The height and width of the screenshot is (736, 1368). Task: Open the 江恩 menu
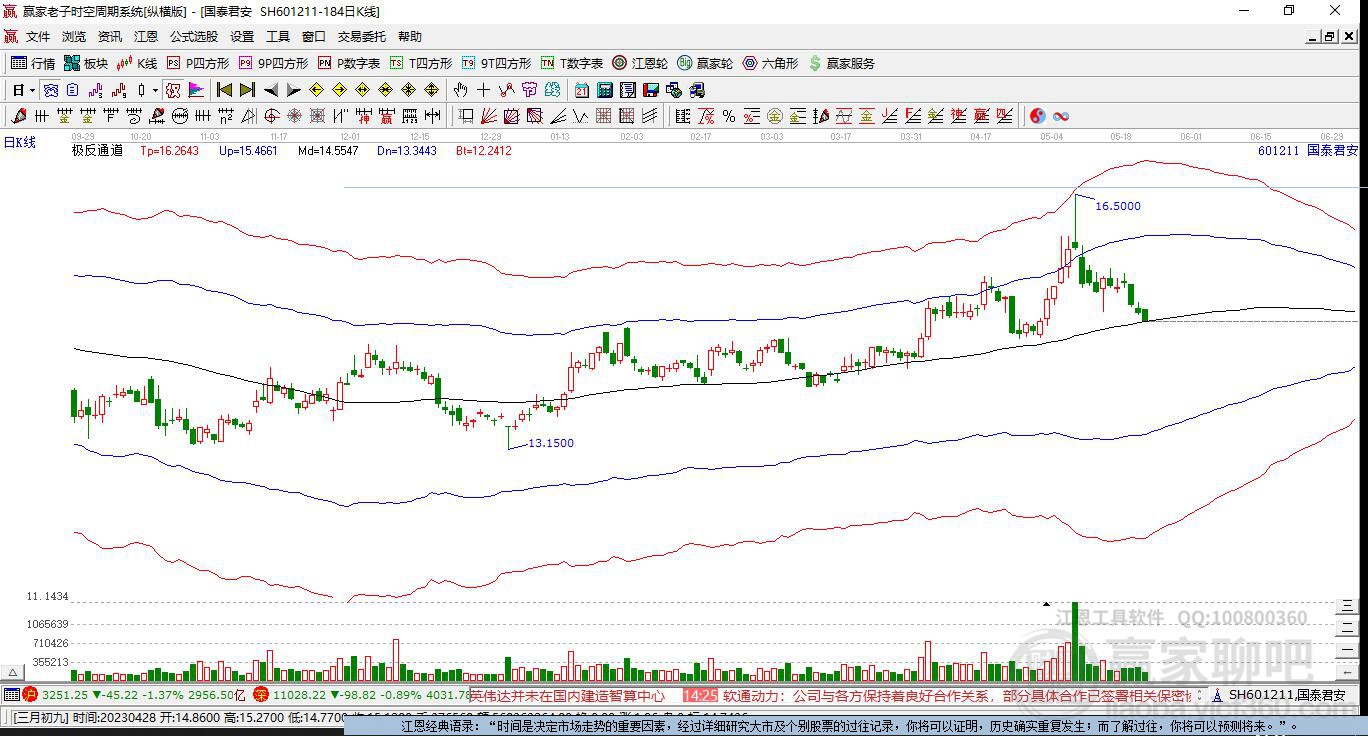pyautogui.click(x=146, y=37)
